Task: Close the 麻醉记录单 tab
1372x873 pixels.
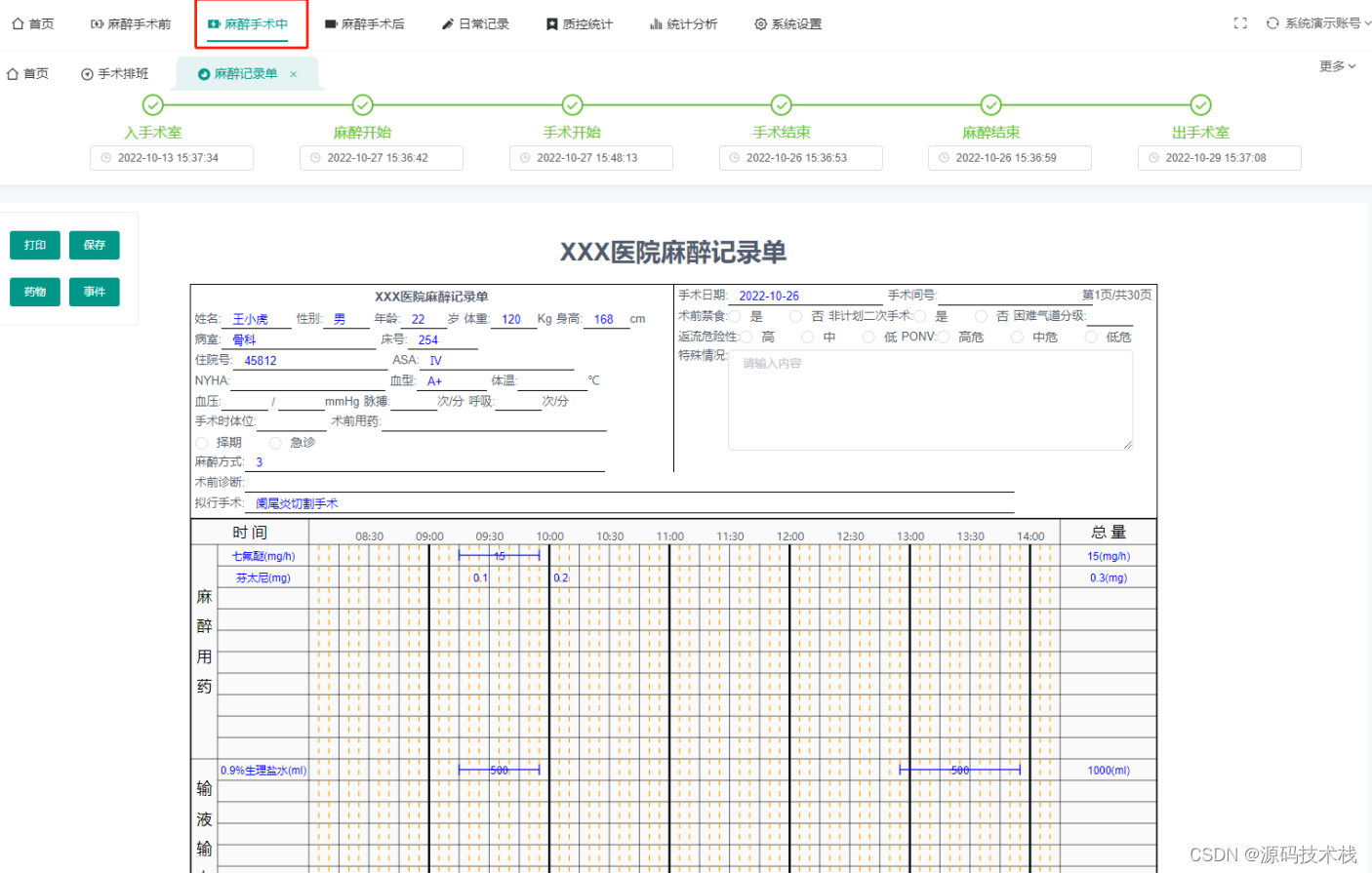Action: click(293, 74)
